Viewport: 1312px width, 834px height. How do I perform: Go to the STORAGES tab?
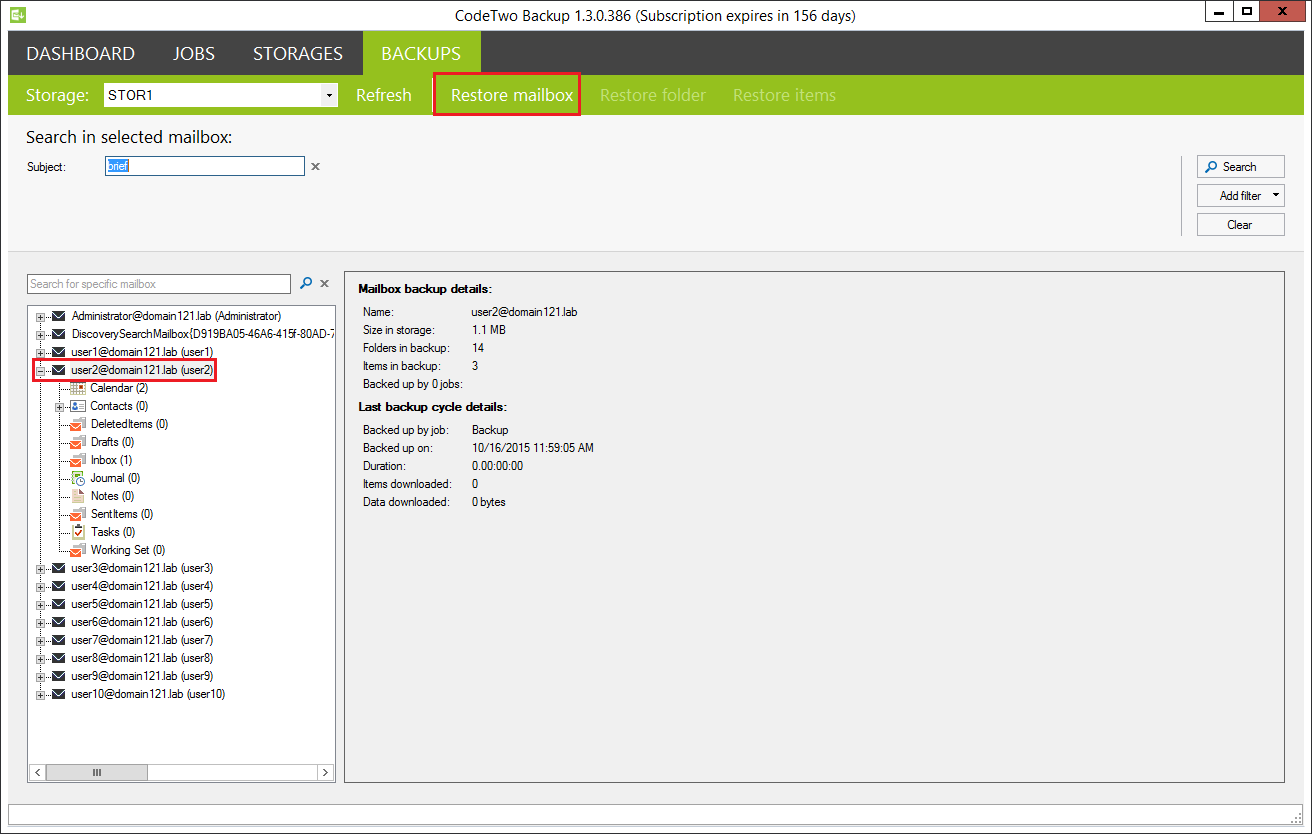click(298, 54)
